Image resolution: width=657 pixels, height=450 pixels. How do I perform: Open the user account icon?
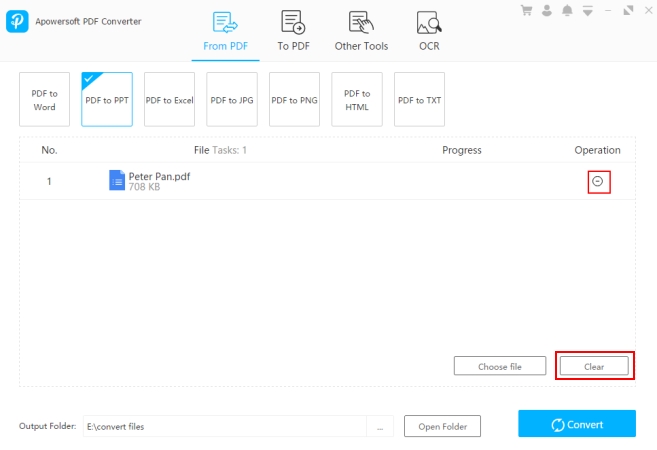click(547, 10)
